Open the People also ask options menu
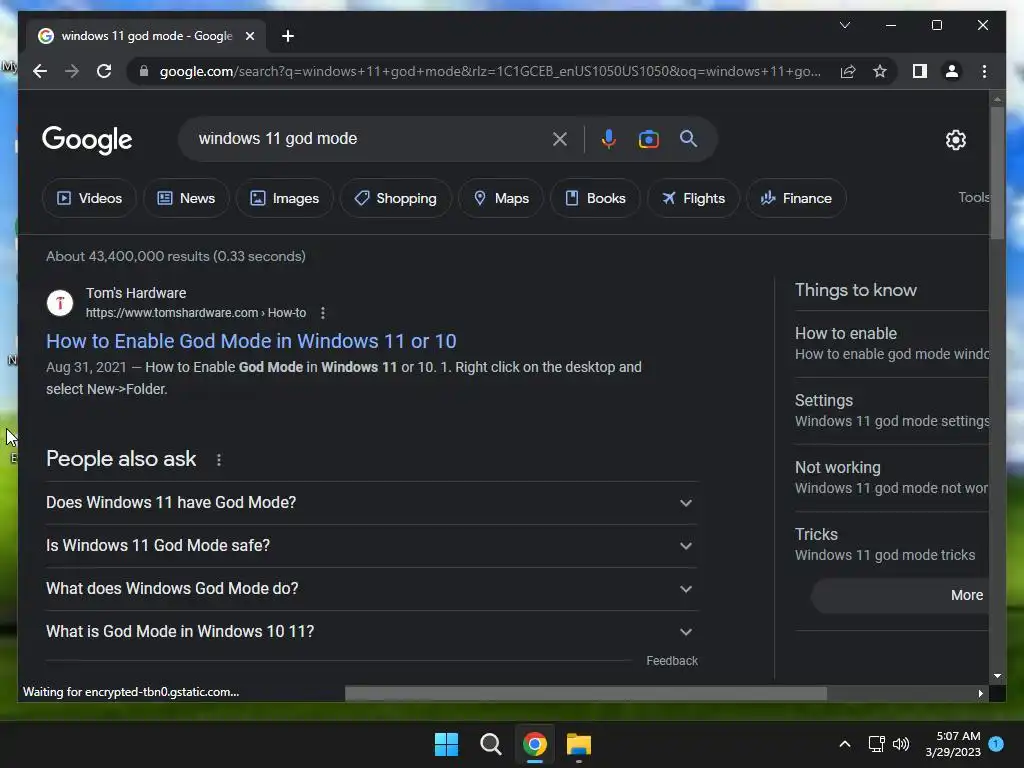1024x768 pixels. coord(219,460)
